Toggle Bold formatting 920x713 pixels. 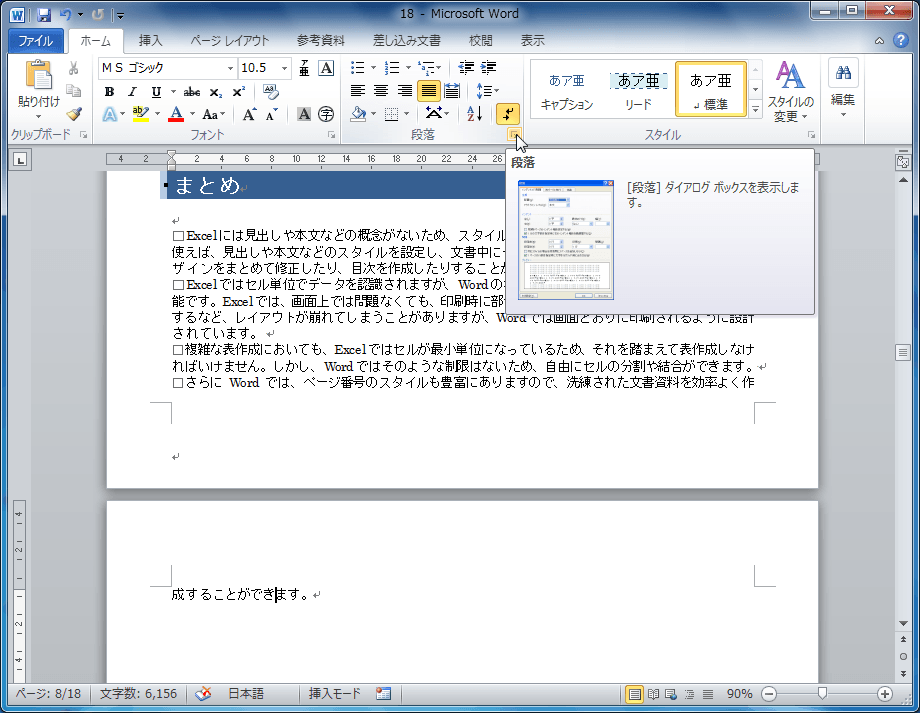click(109, 92)
